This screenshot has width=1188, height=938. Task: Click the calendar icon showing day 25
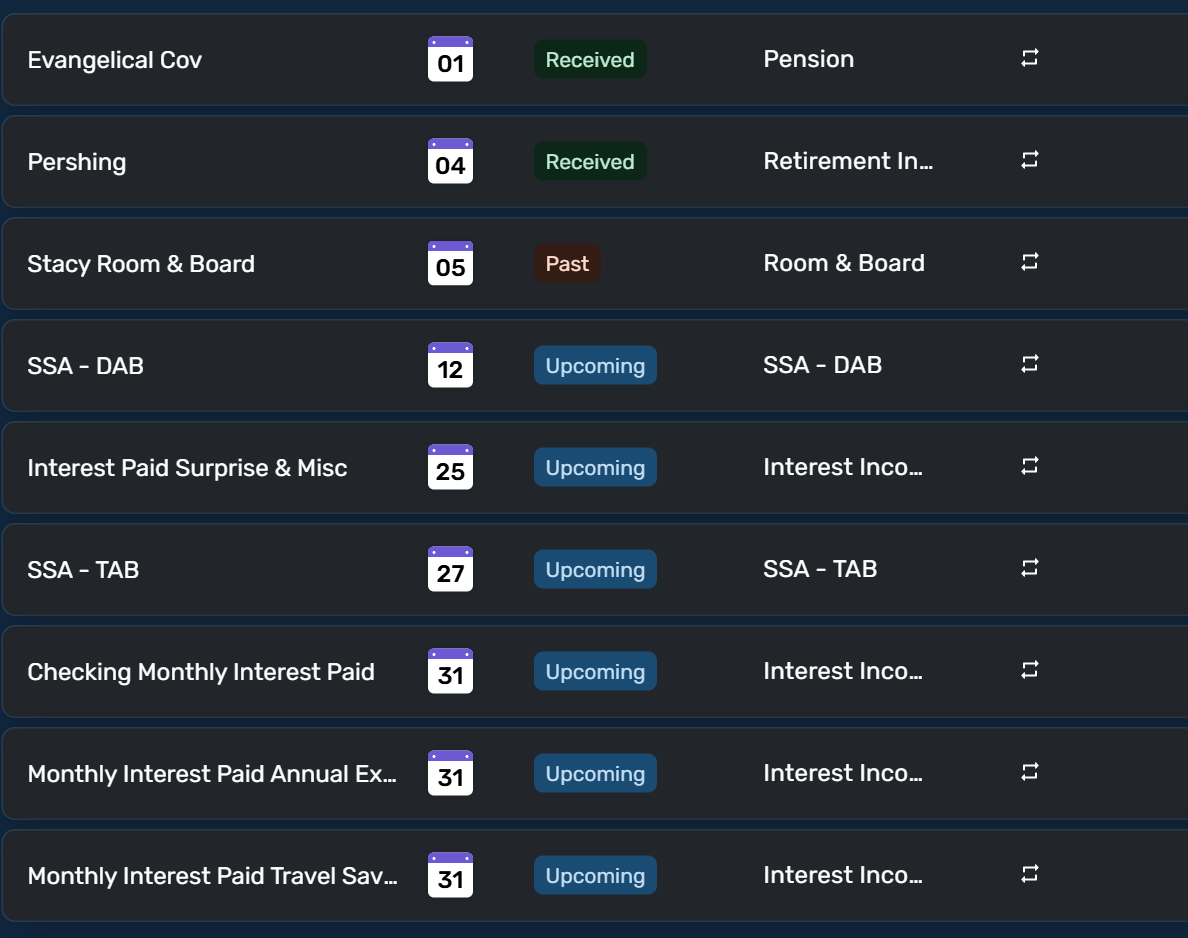click(x=450, y=467)
